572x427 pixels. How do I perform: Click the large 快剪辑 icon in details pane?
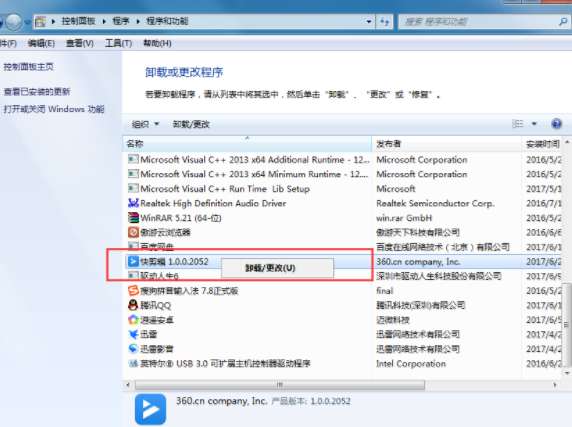pos(150,409)
